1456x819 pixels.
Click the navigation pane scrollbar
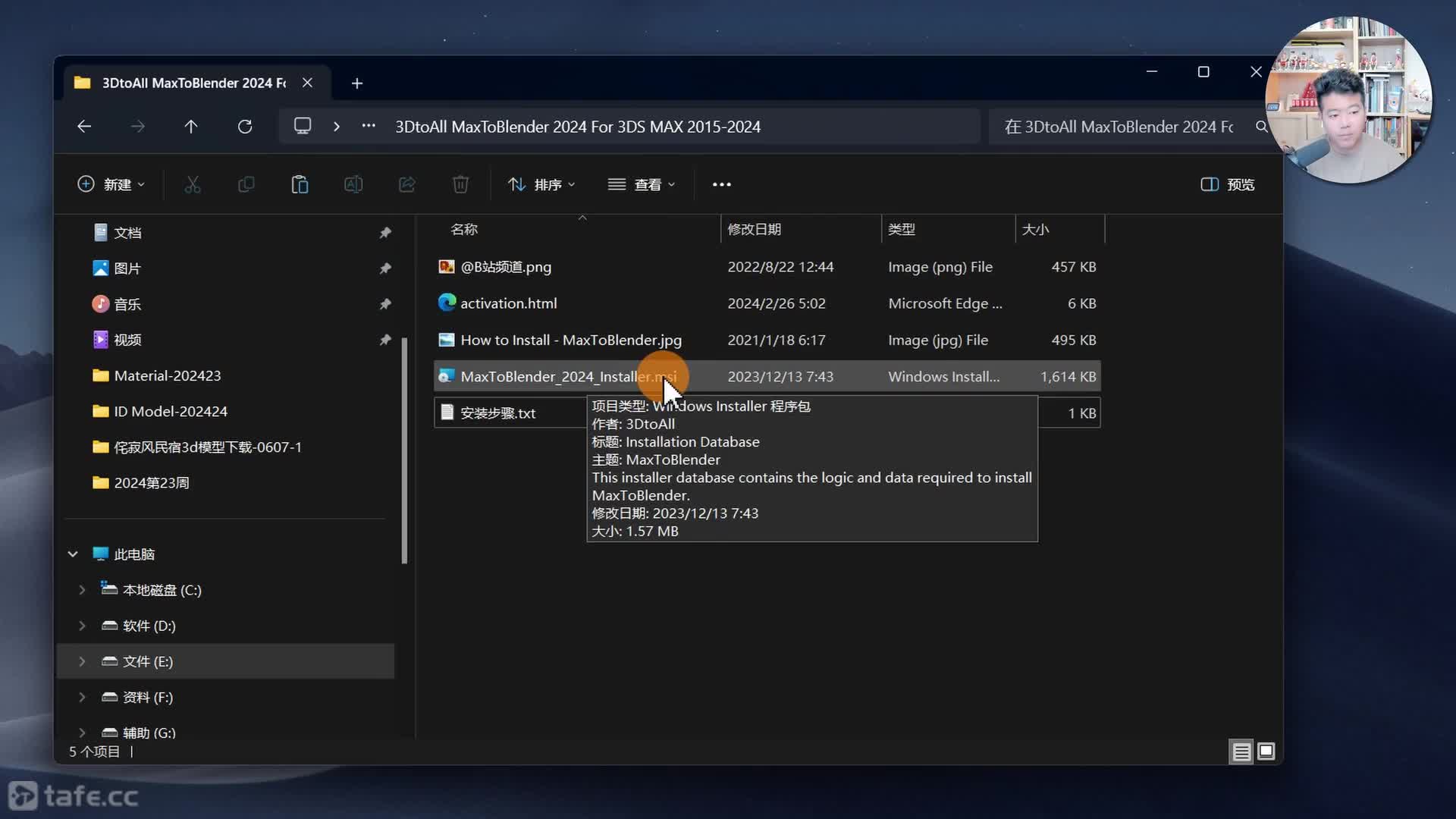click(404, 451)
